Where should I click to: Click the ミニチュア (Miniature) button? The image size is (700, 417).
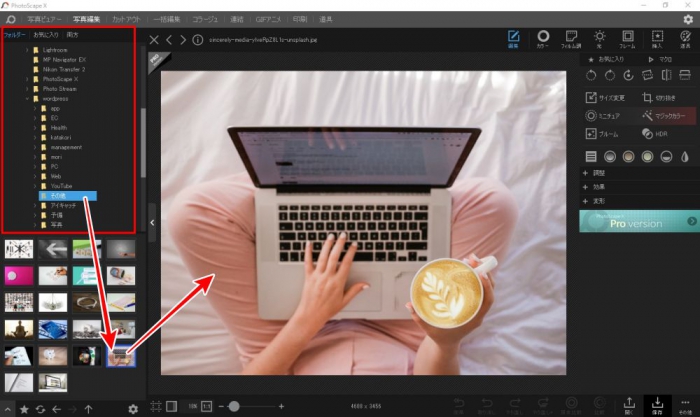tap(603, 116)
